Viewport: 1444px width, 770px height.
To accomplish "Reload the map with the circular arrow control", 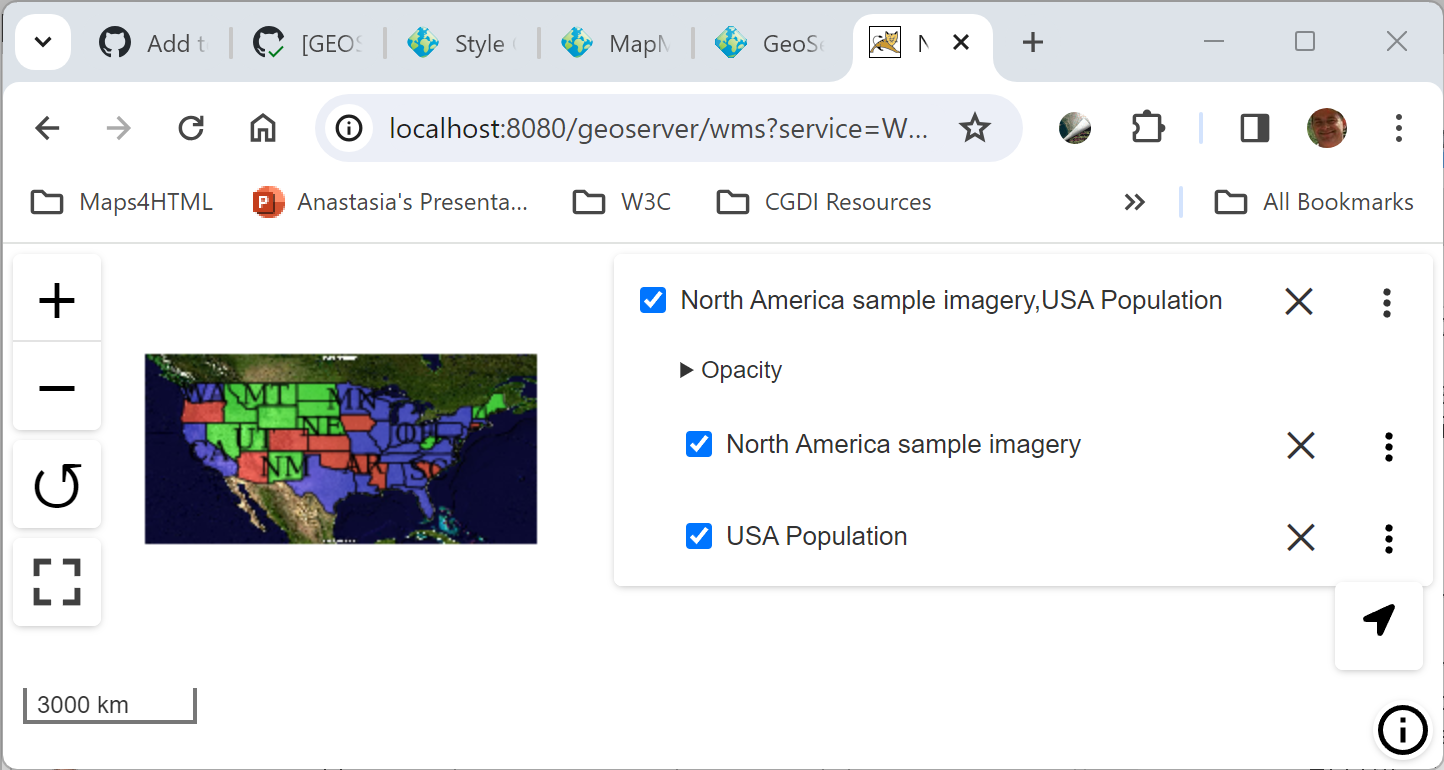I will point(57,485).
